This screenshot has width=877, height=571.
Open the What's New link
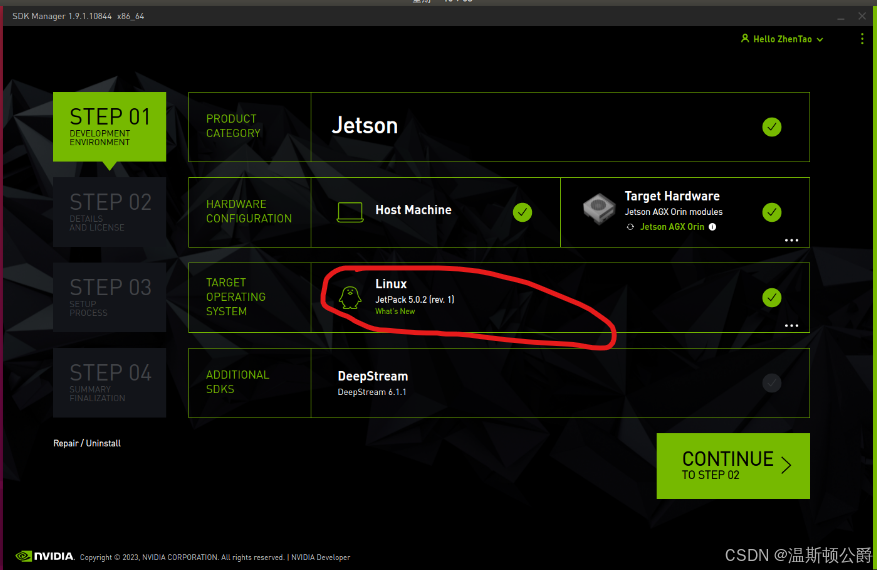(395, 312)
